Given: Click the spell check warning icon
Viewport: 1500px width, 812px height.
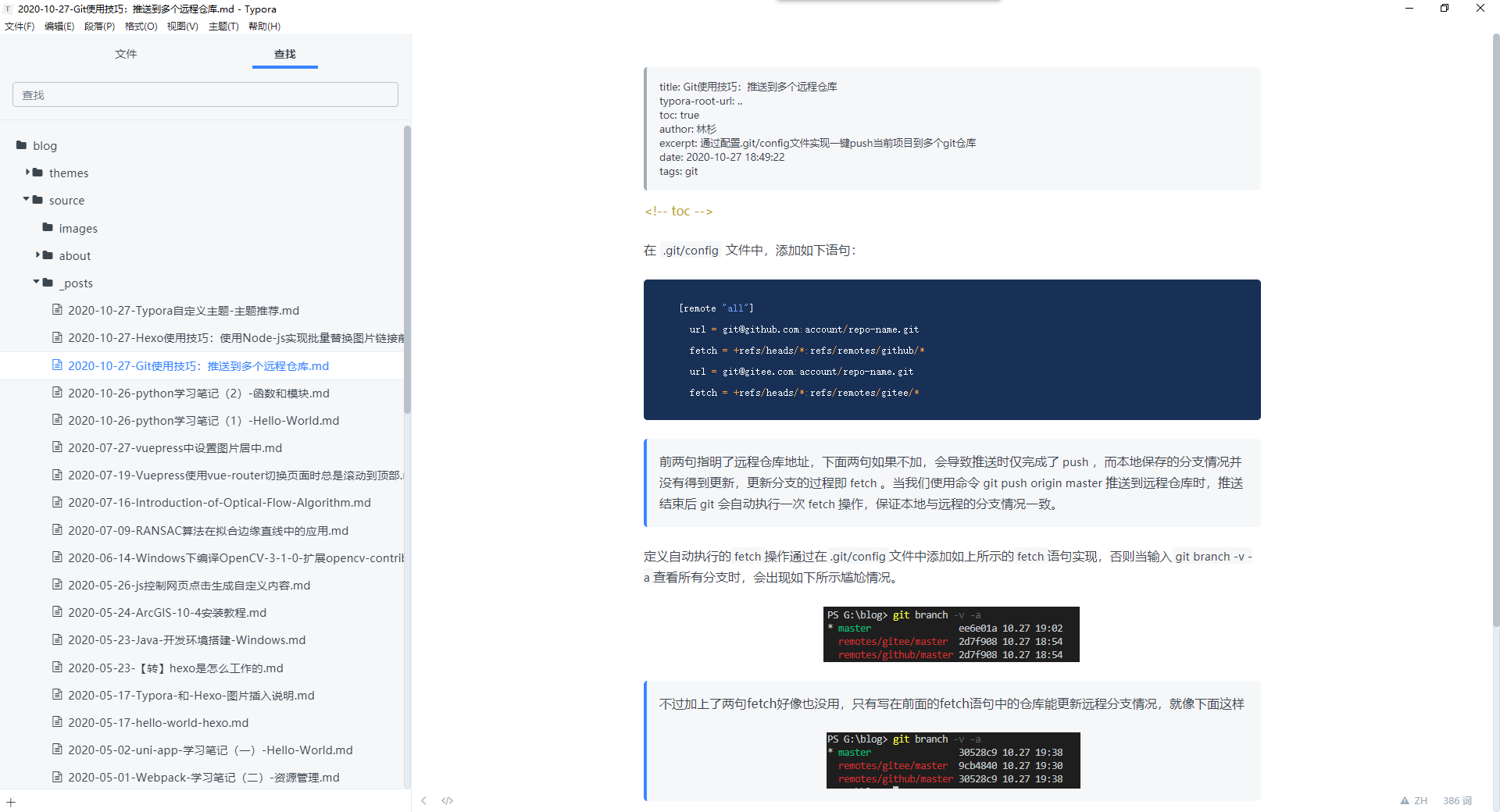Looking at the screenshot, I should (x=1405, y=800).
